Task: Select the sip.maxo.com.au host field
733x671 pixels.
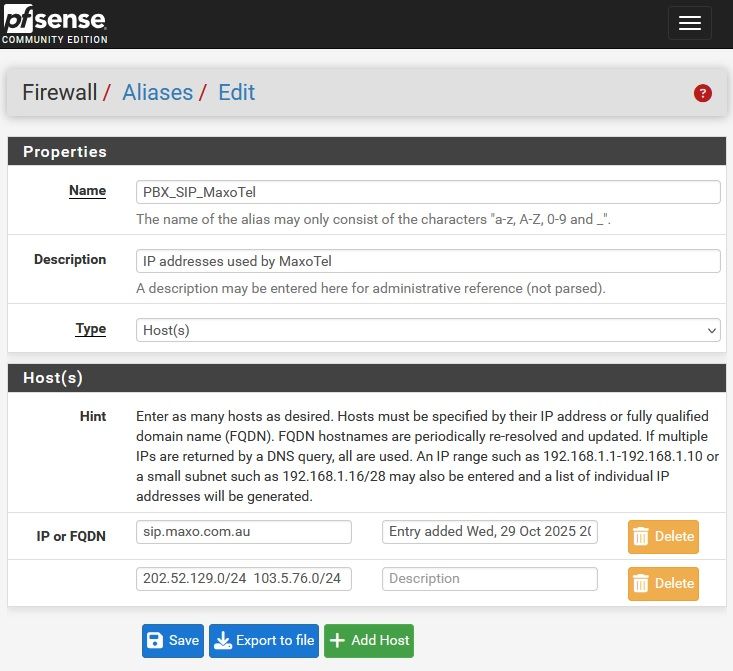Action: [244, 532]
